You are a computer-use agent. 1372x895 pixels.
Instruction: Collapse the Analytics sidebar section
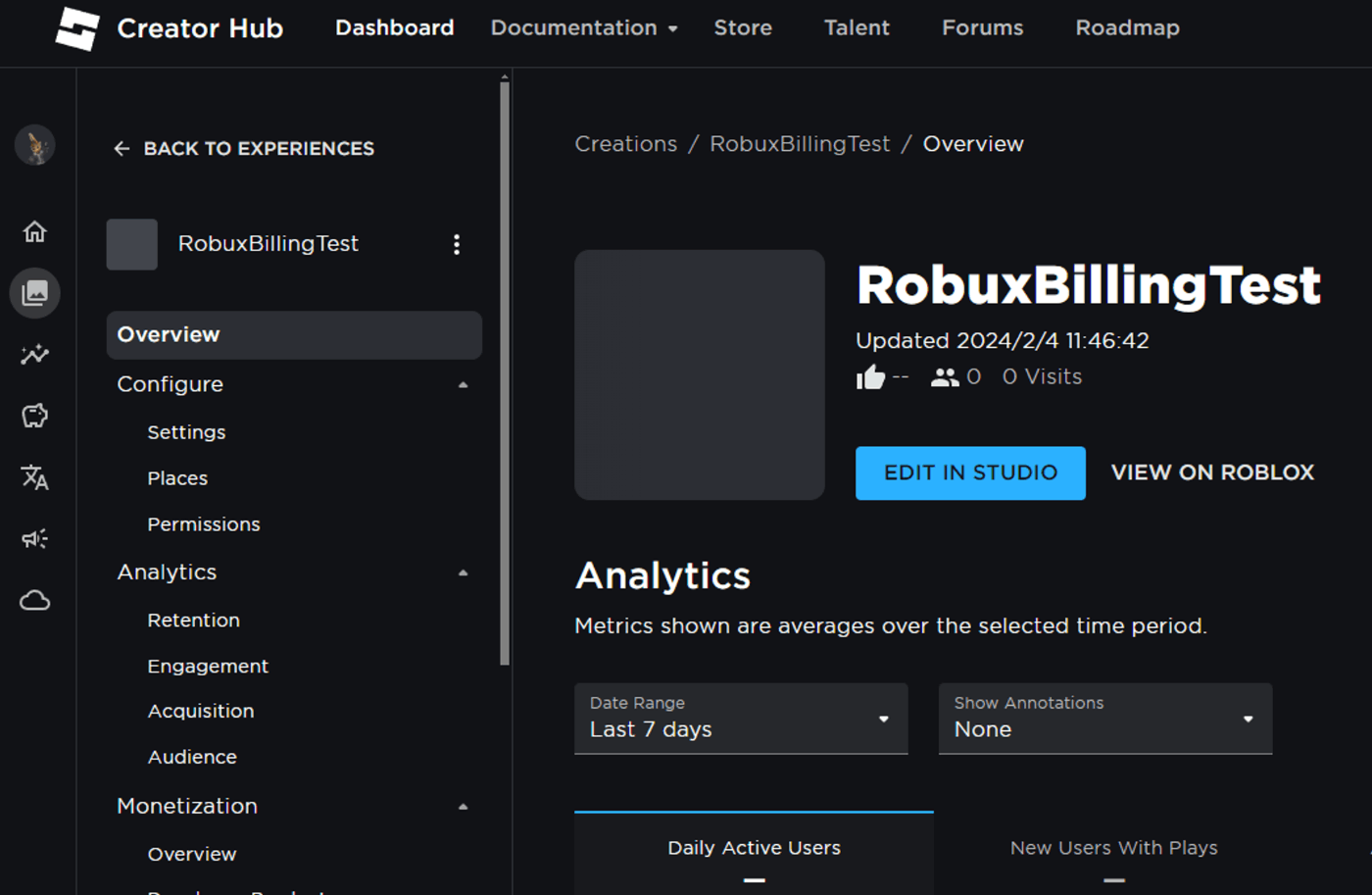(x=464, y=573)
